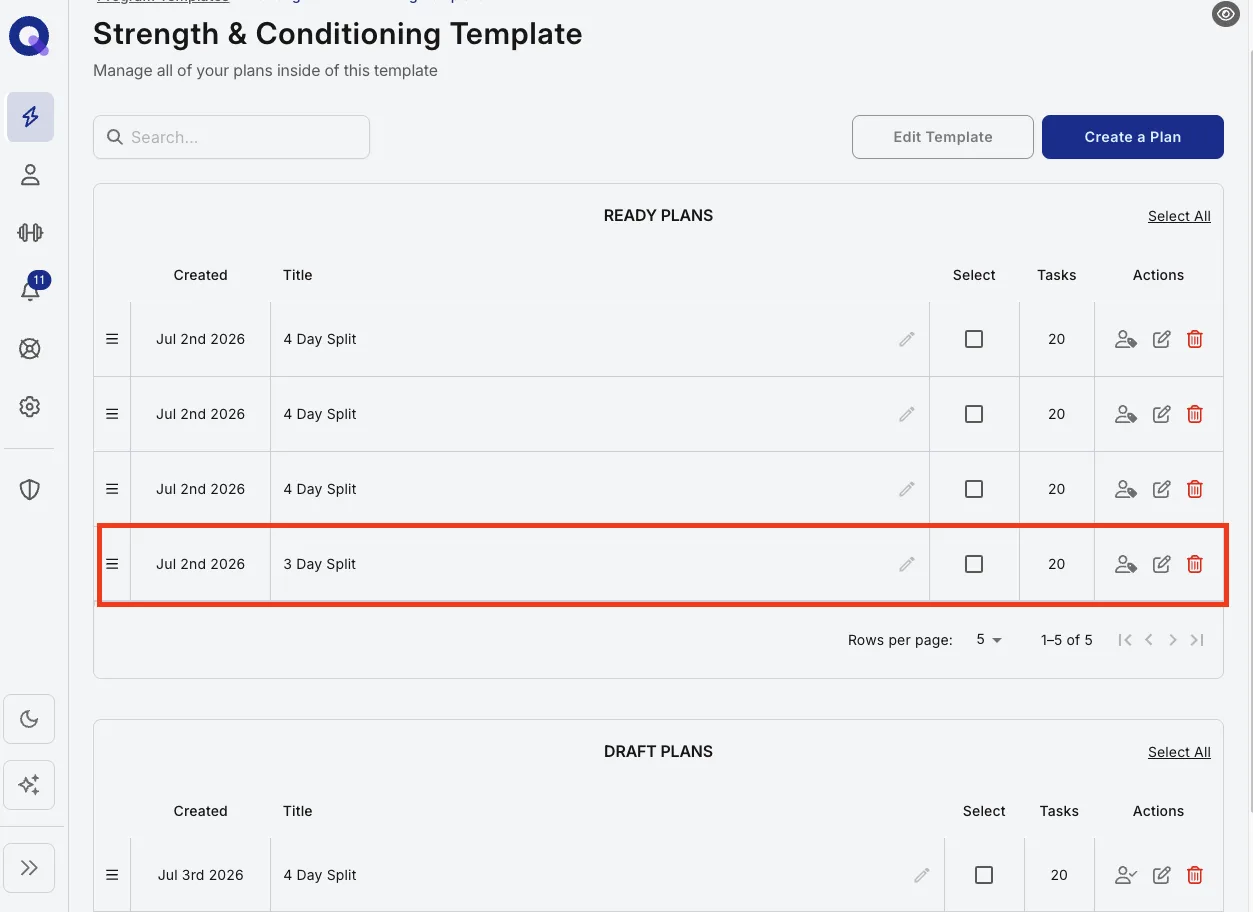Assign the first Ready Plans 4 Day Split to a client
Viewport: 1253px width, 912px height.
tap(1126, 339)
